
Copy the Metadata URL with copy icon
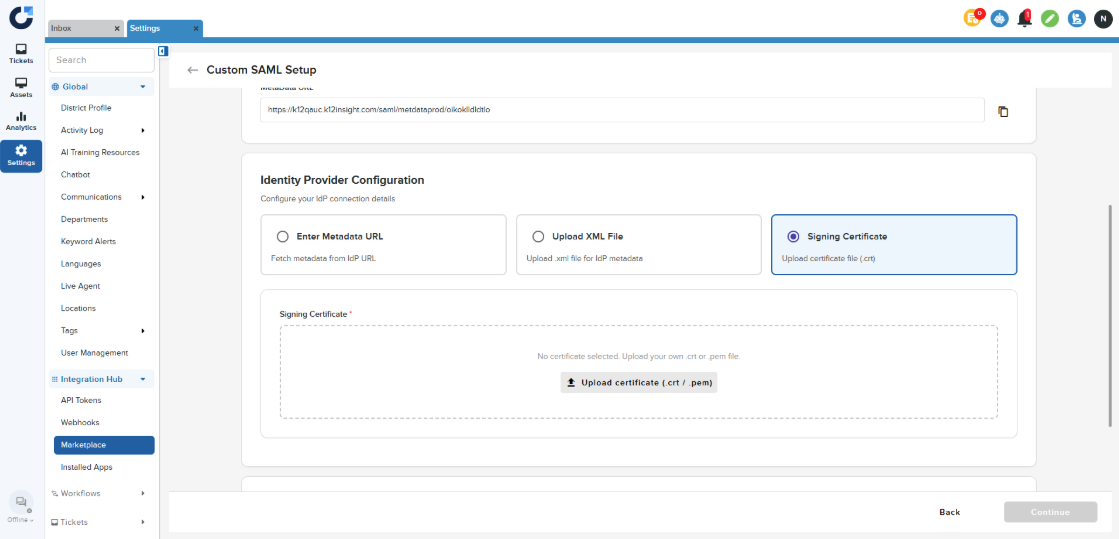tap(1003, 111)
